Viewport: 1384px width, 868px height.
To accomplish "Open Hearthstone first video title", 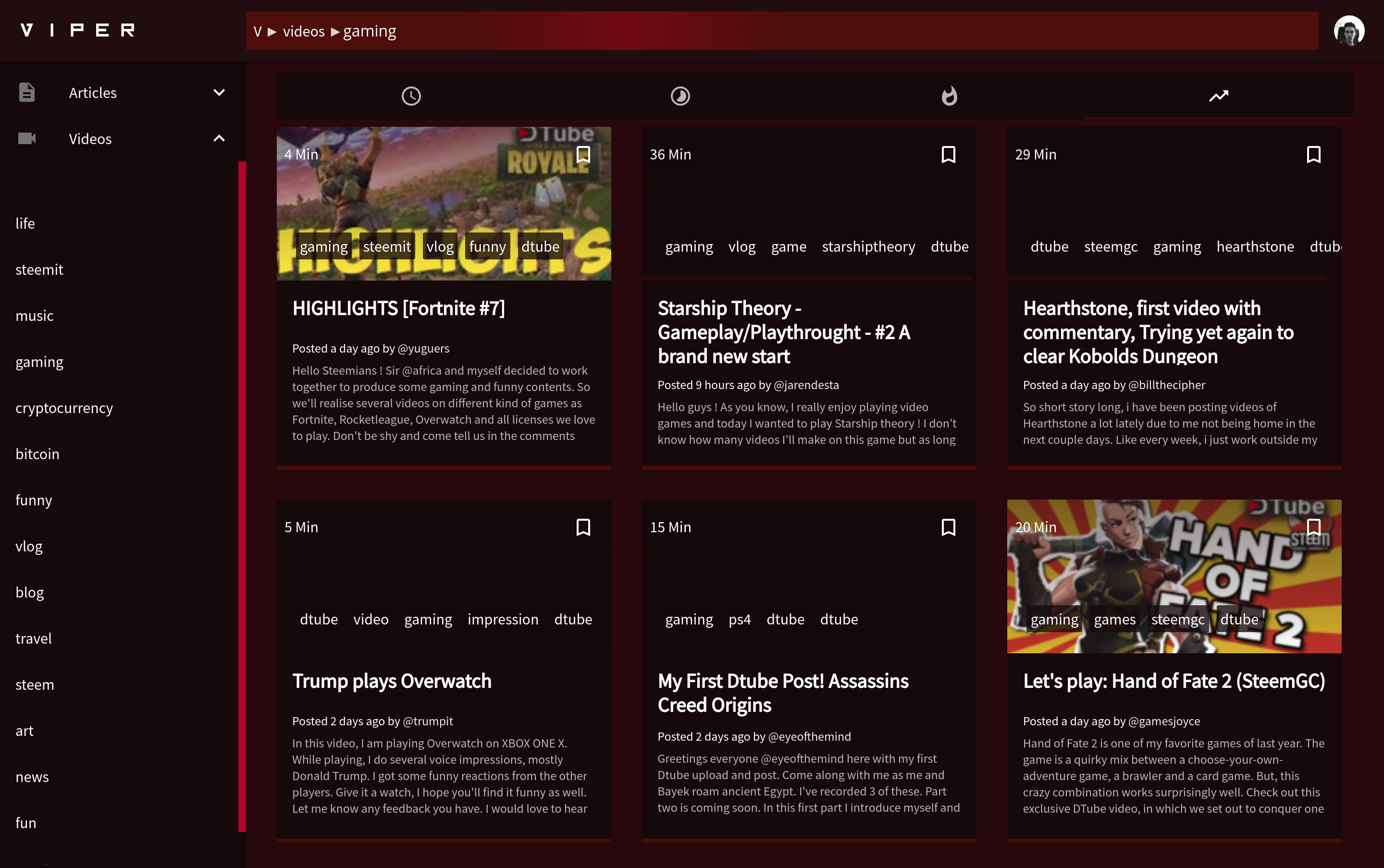I will (x=1158, y=332).
